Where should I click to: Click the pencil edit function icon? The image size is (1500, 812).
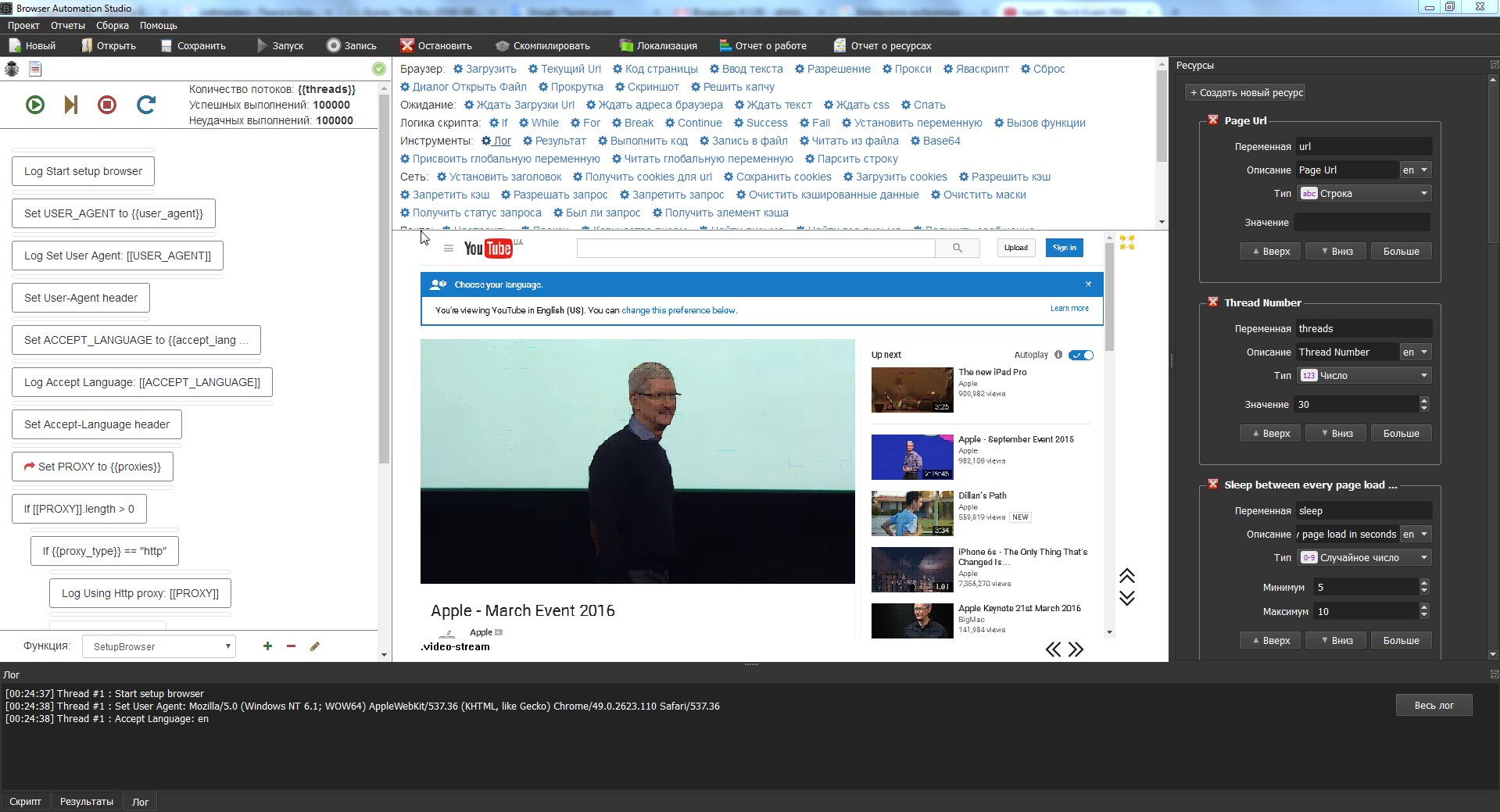click(315, 646)
